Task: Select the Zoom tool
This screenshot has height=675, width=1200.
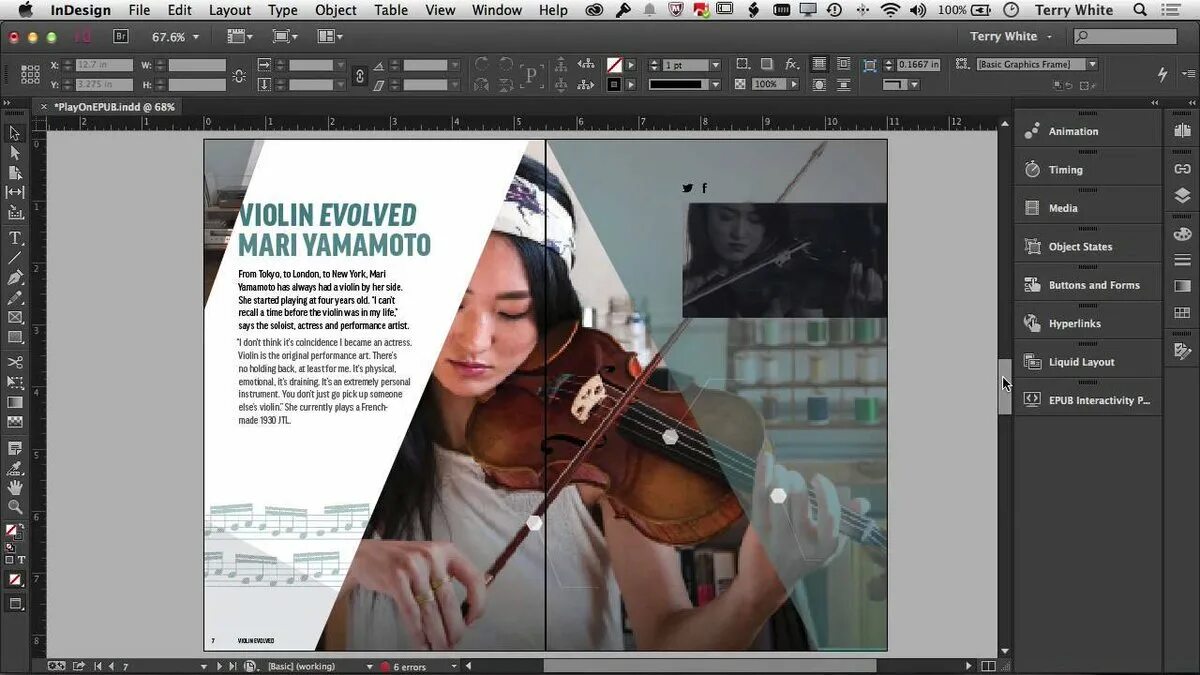Action: 15,508
